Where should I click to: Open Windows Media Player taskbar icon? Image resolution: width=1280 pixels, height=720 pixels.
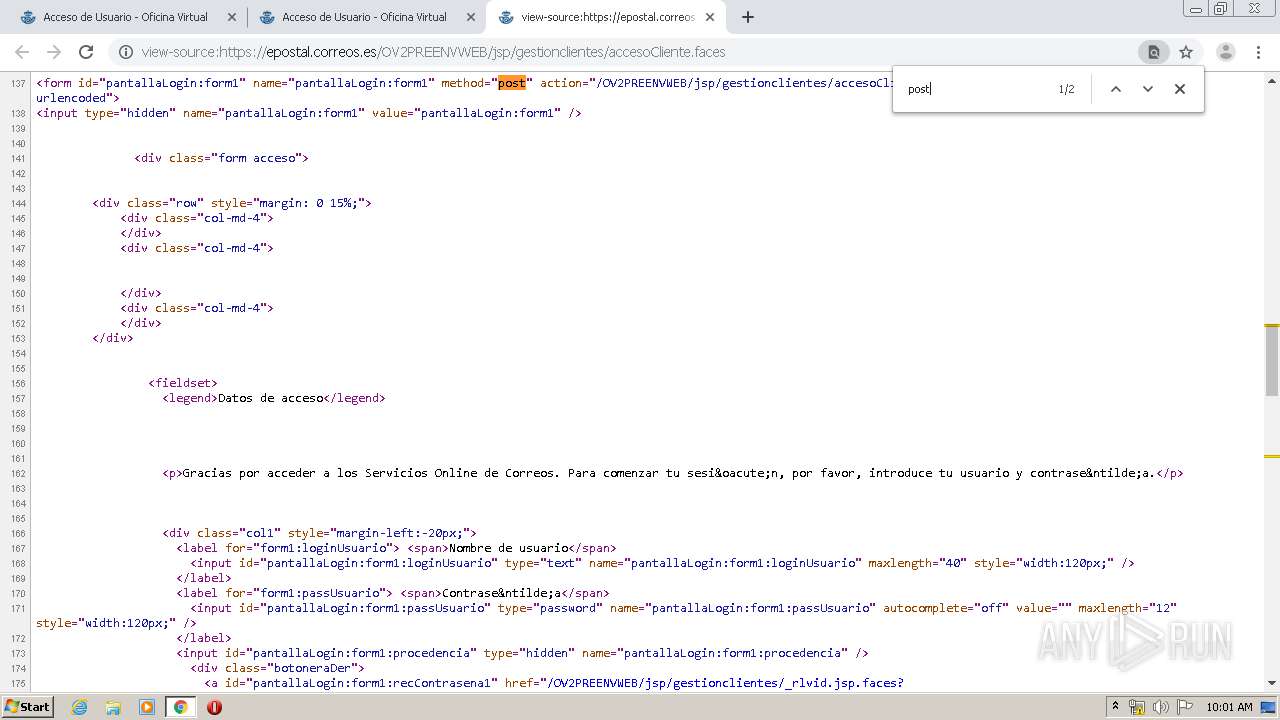[x=146, y=707]
